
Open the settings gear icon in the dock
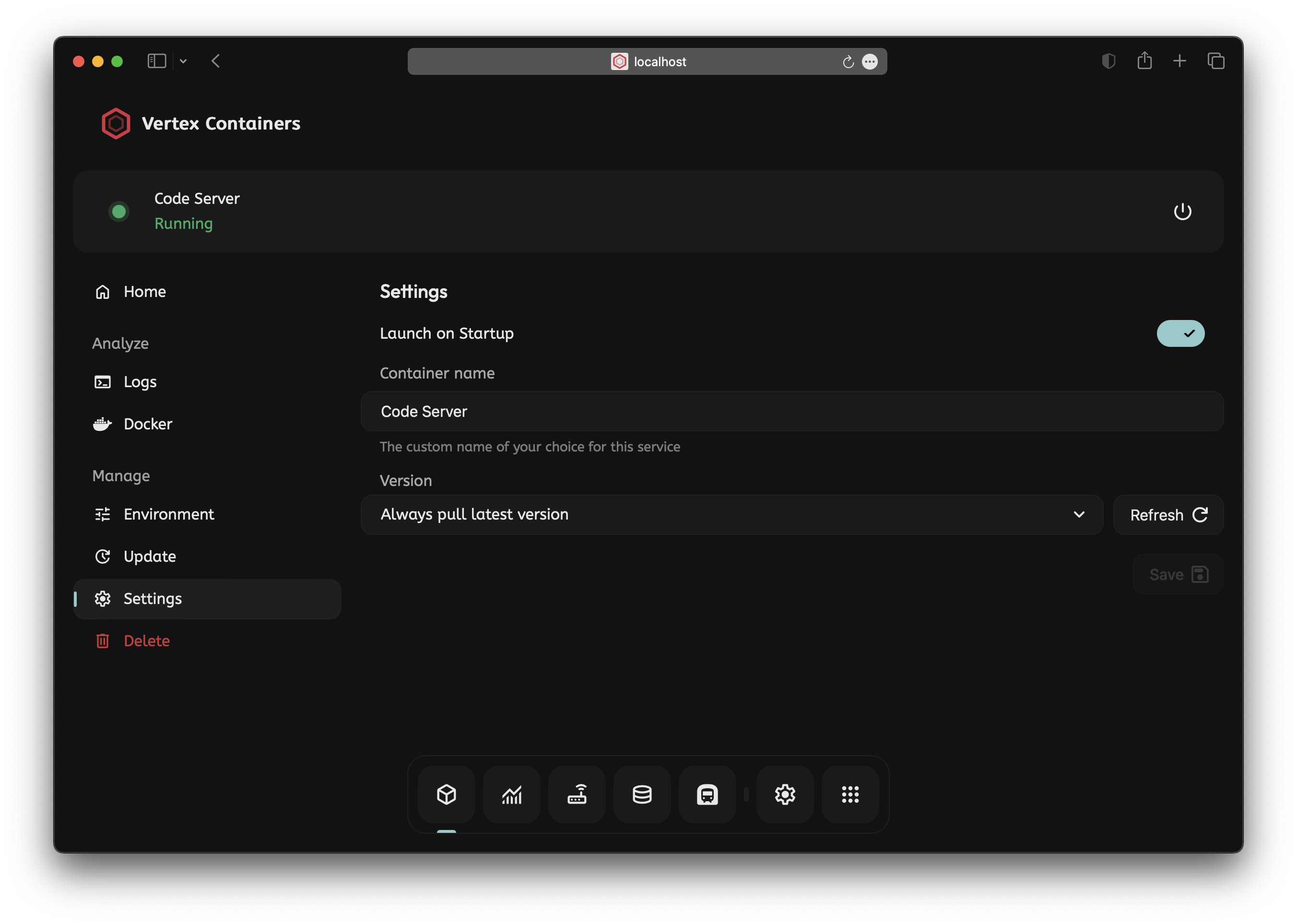pyautogui.click(x=785, y=794)
